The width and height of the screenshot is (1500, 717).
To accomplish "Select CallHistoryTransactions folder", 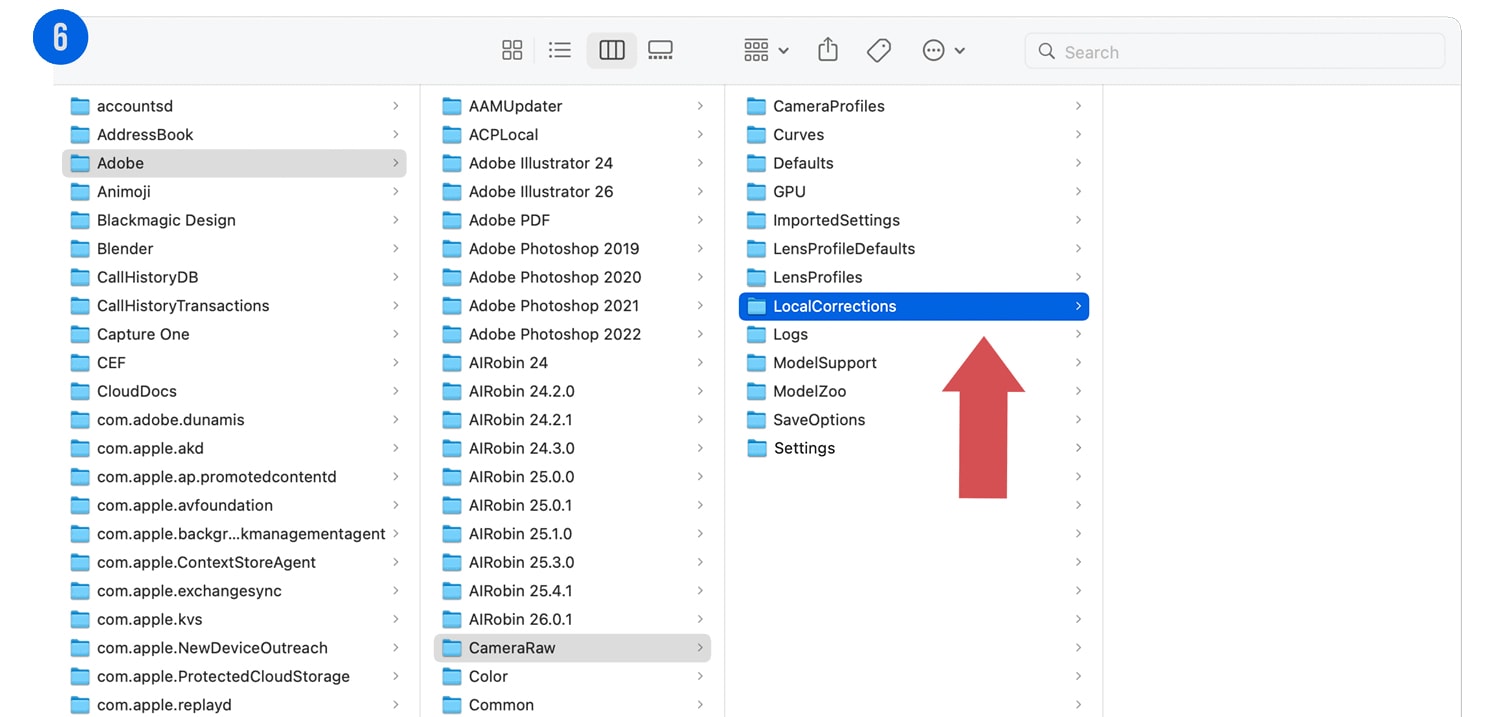I will click(x=234, y=305).
